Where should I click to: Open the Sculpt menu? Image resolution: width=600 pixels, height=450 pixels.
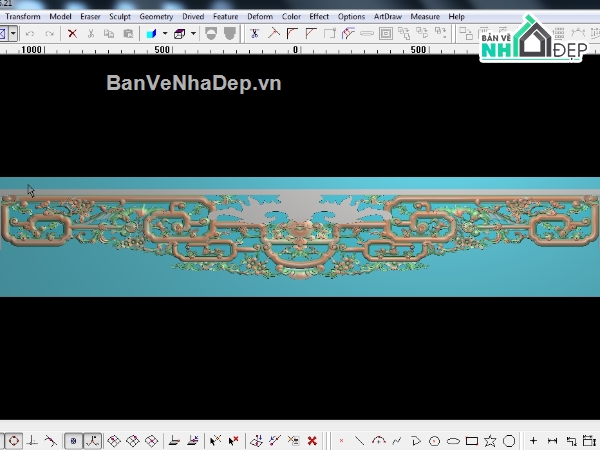coord(120,16)
